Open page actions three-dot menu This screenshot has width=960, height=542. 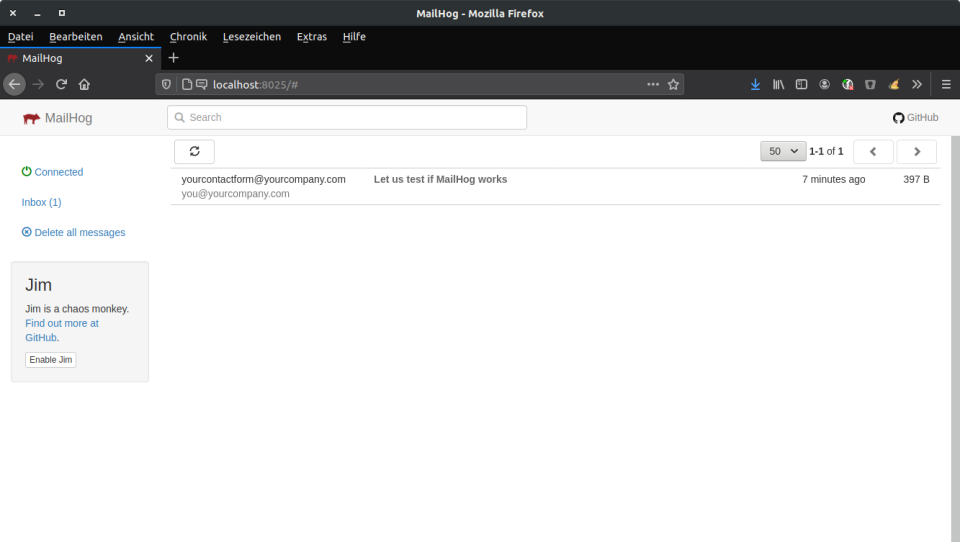653,85
